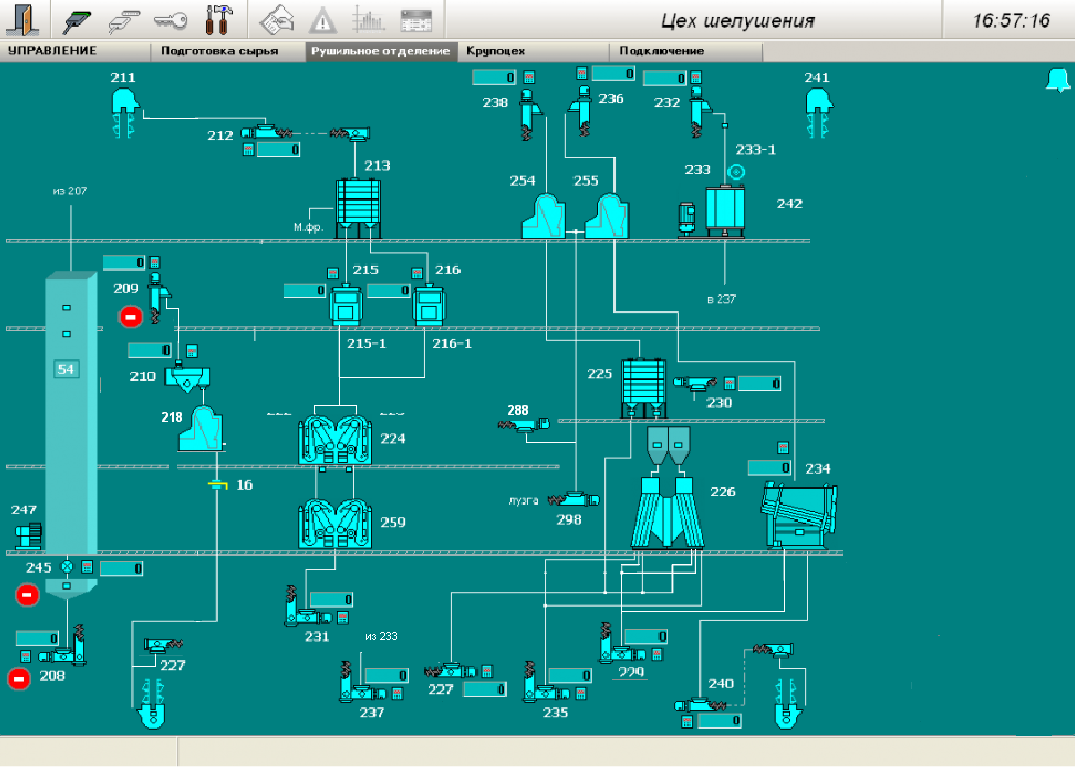Click the УПРАВЛЕНИЕ button

tap(52, 50)
